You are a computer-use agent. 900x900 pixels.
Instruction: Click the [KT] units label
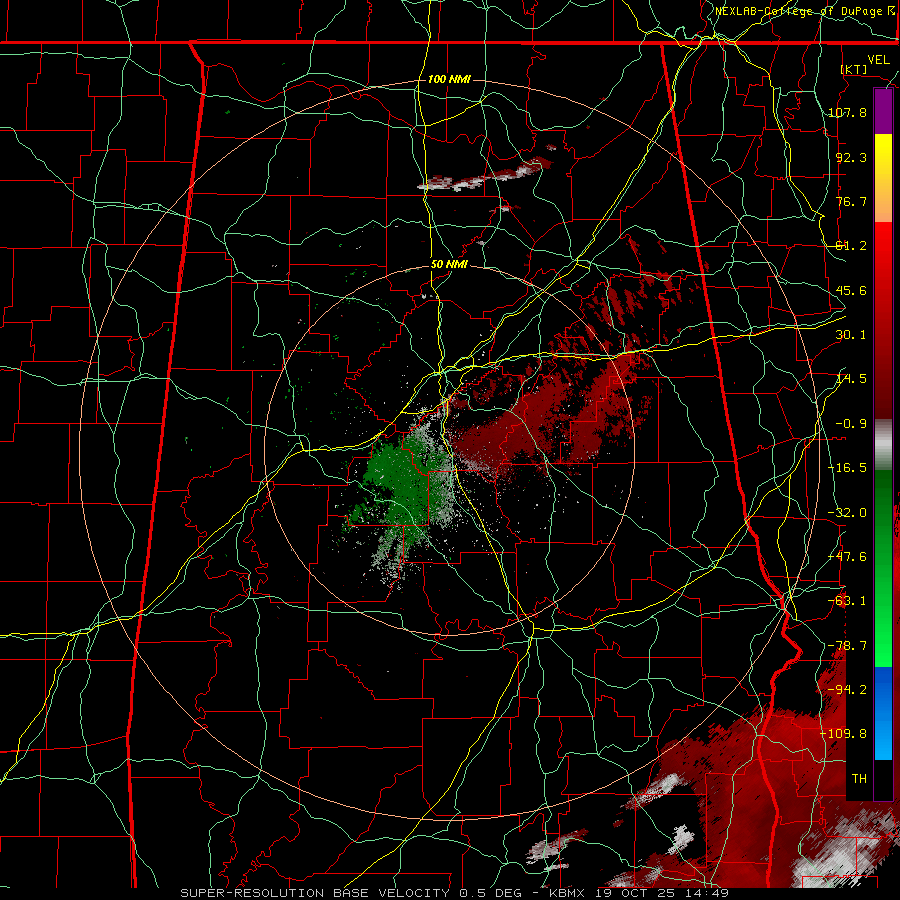point(854,69)
